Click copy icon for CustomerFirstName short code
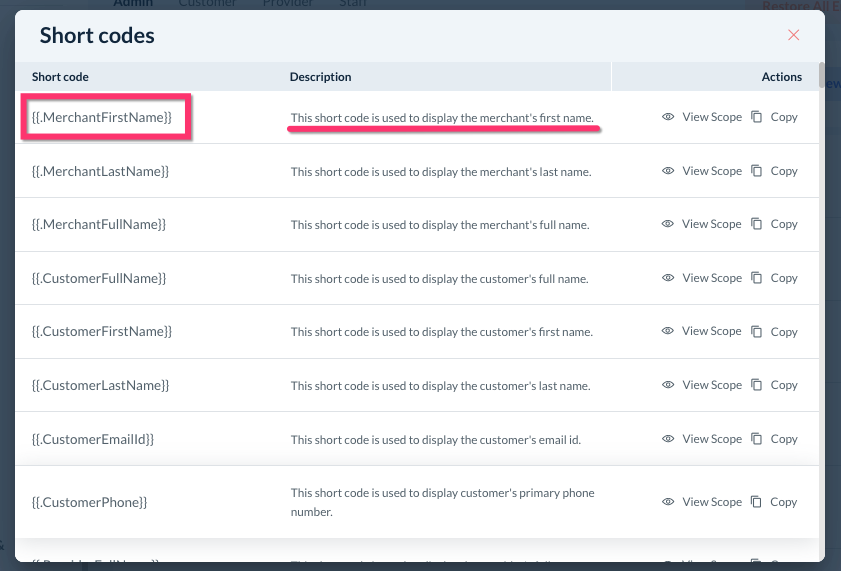The height and width of the screenshot is (571, 841). tap(757, 331)
